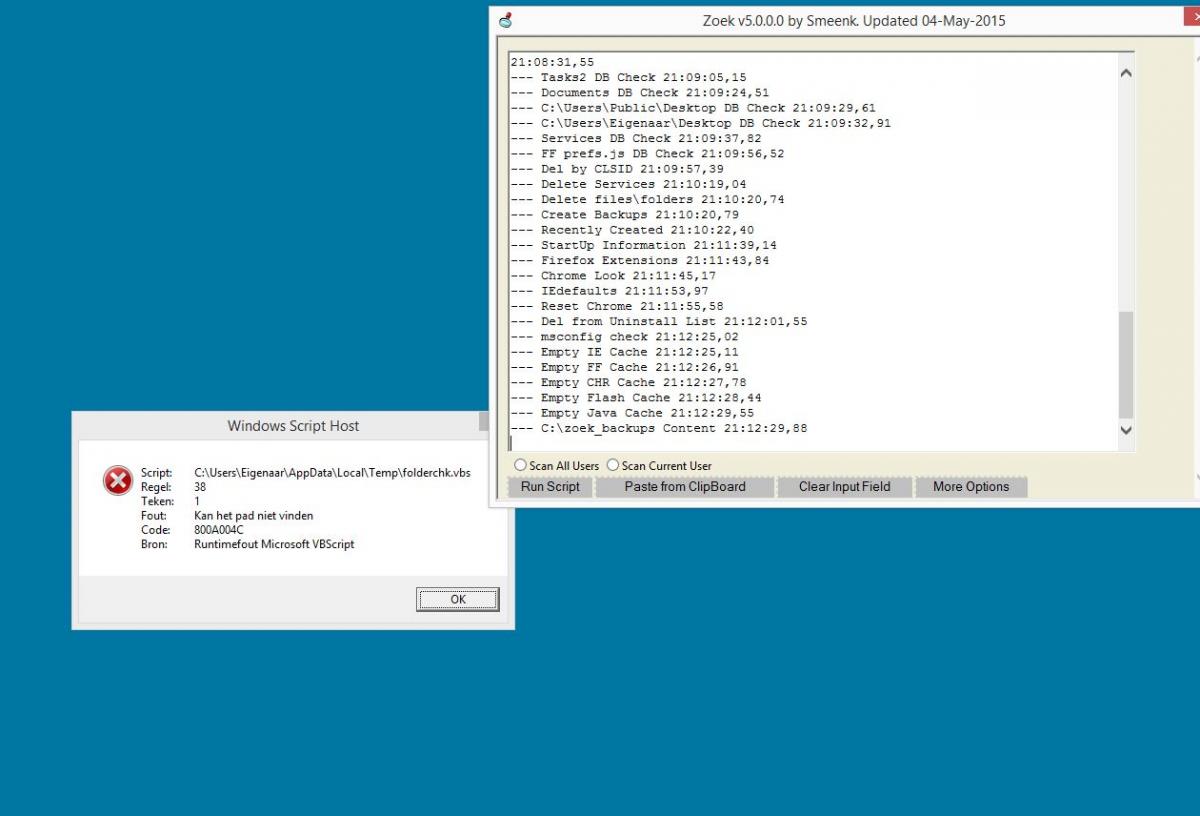Click the 'Services DB Check' log line
The width and height of the screenshot is (1200, 816).
tap(636, 138)
